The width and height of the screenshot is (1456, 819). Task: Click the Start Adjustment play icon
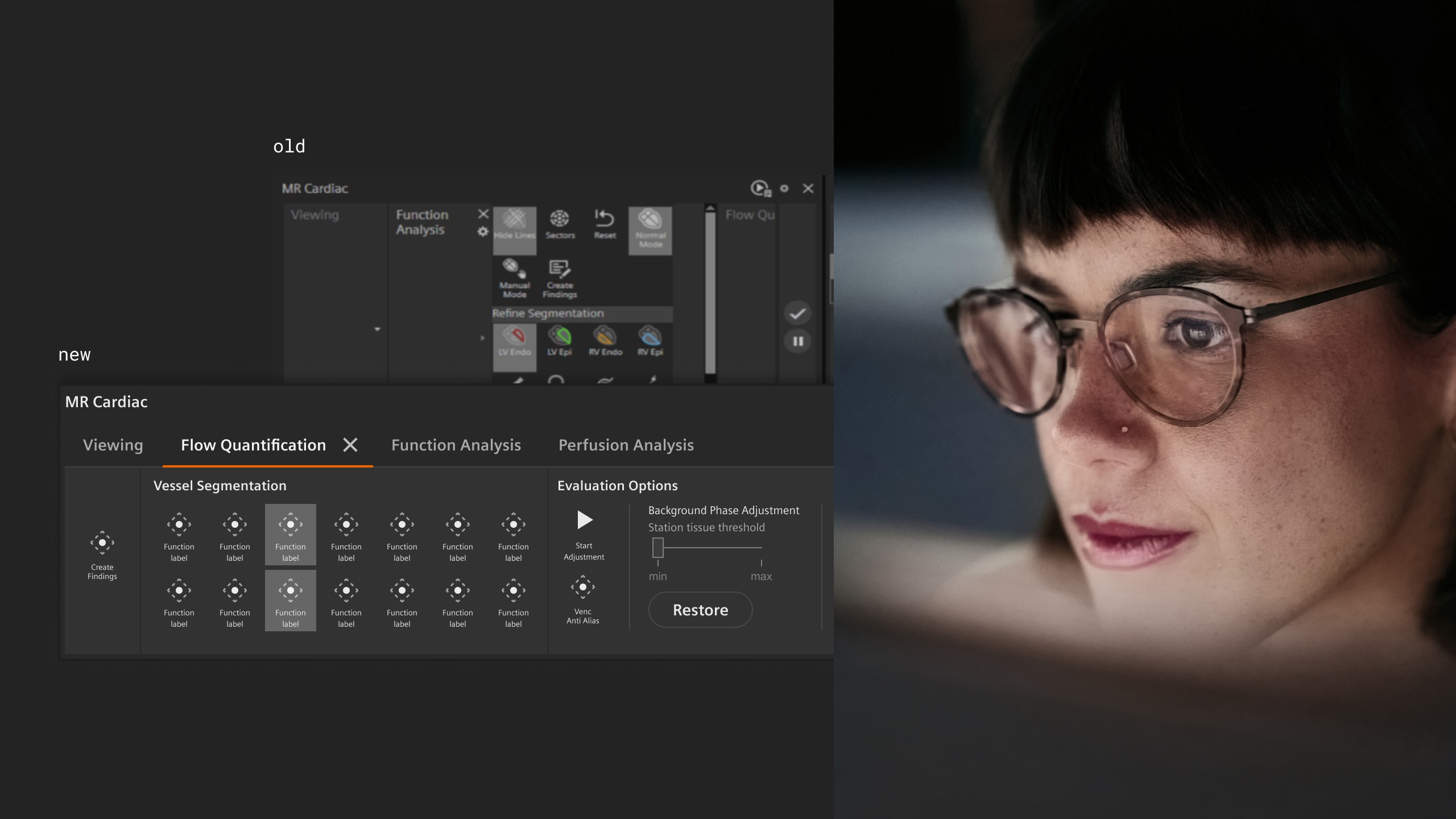coord(584,520)
